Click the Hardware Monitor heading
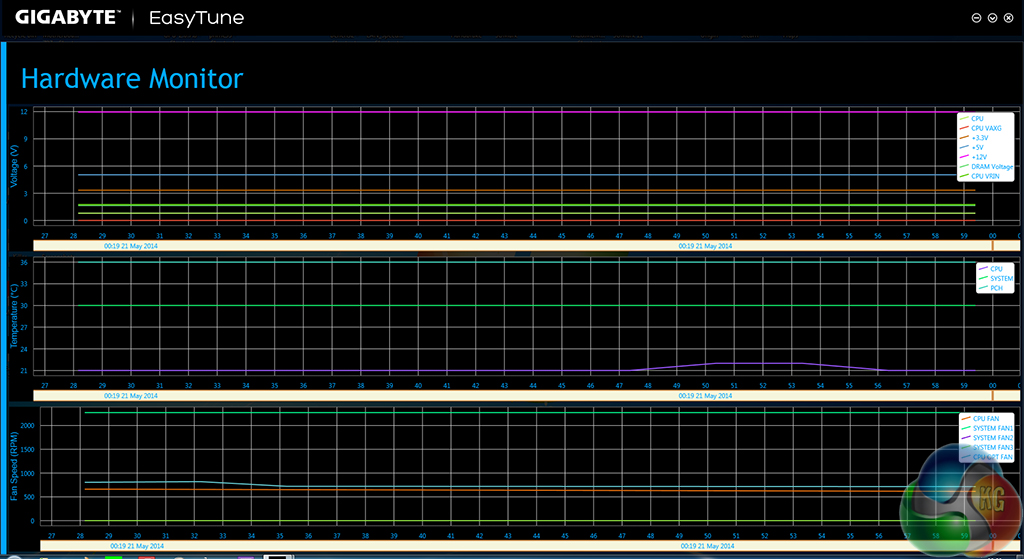The image size is (1024, 559). pyautogui.click(x=132, y=78)
